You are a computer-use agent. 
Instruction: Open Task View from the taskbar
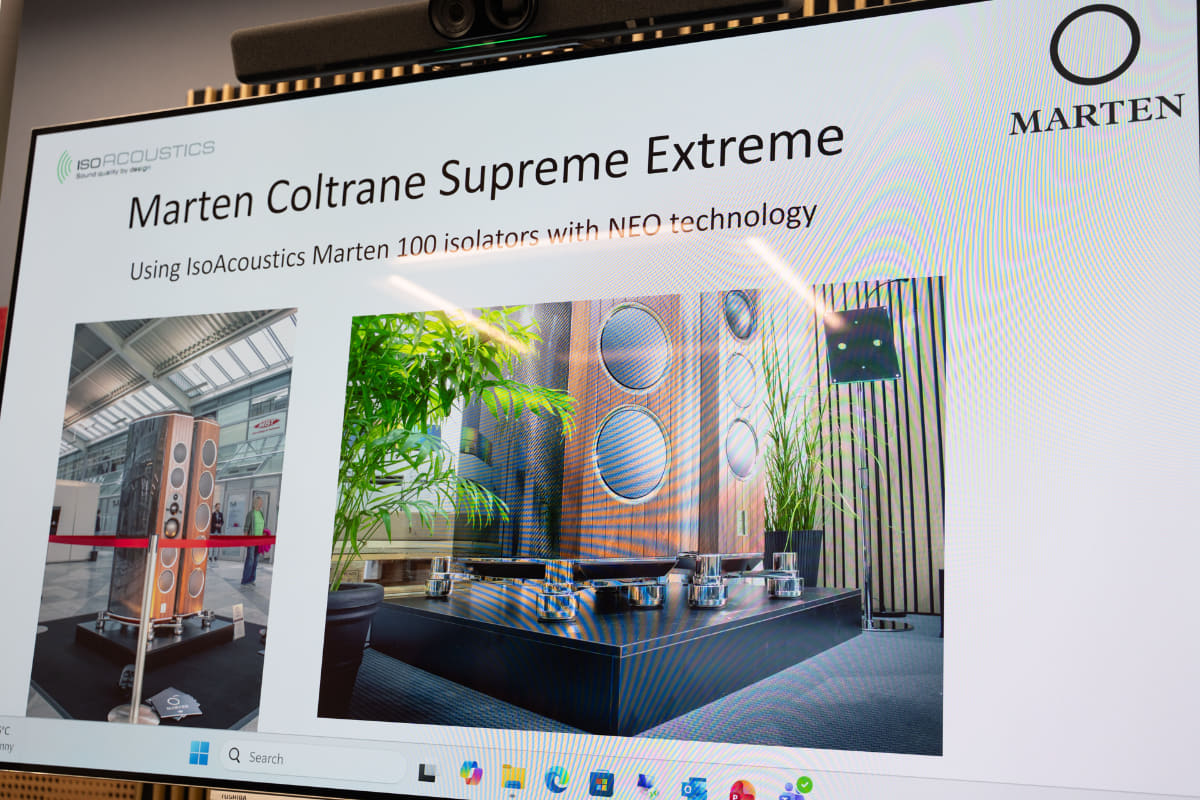(427, 771)
